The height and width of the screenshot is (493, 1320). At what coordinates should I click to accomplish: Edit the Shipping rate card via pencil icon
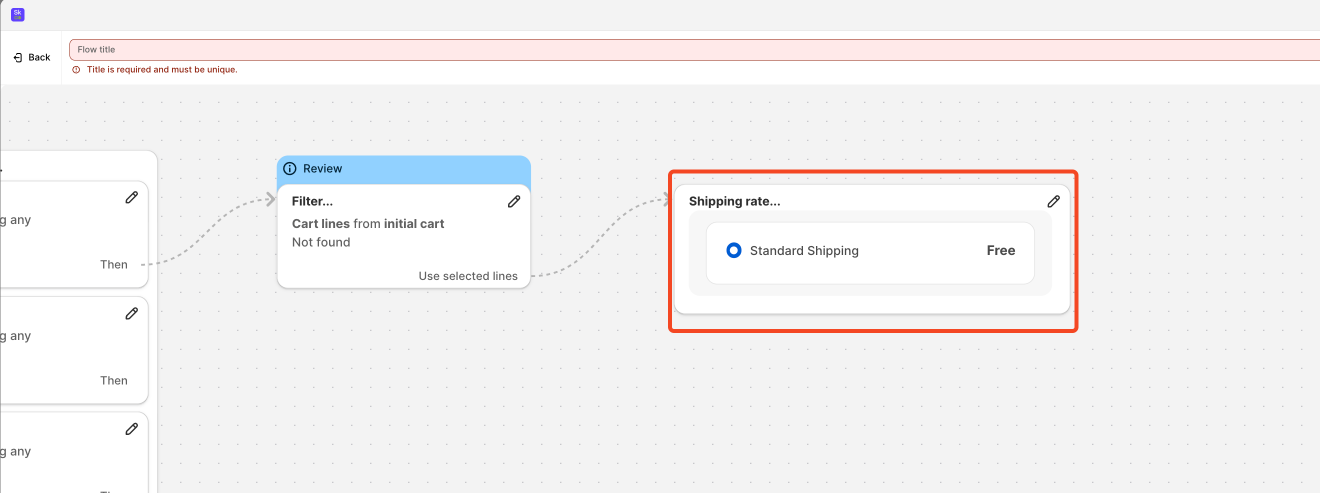coord(1053,201)
